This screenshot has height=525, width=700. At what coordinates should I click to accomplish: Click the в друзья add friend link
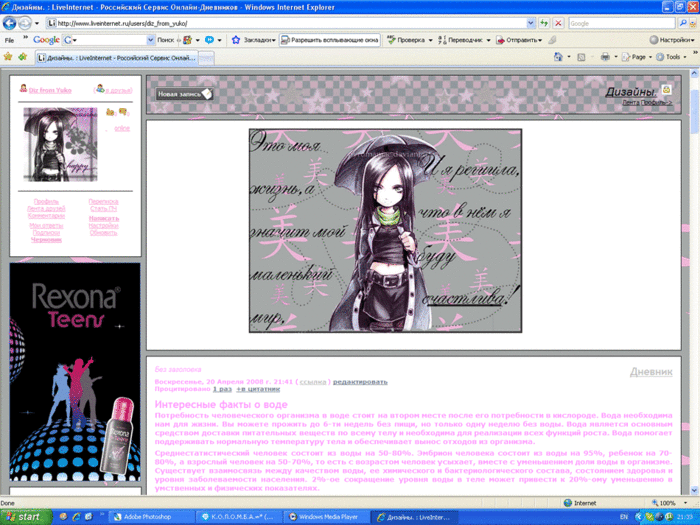coord(119,90)
